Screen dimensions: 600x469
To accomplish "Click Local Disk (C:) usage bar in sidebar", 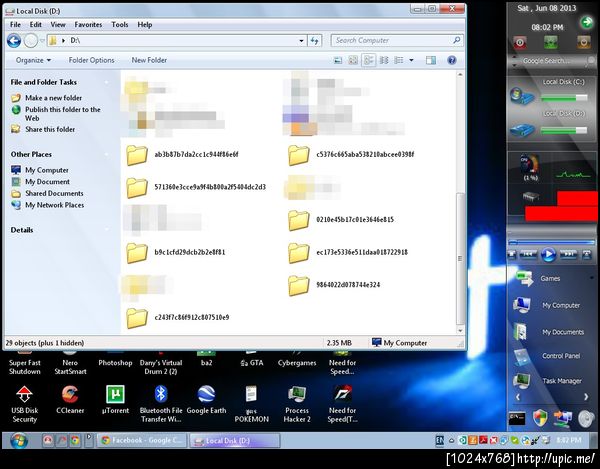I will tap(564, 98).
